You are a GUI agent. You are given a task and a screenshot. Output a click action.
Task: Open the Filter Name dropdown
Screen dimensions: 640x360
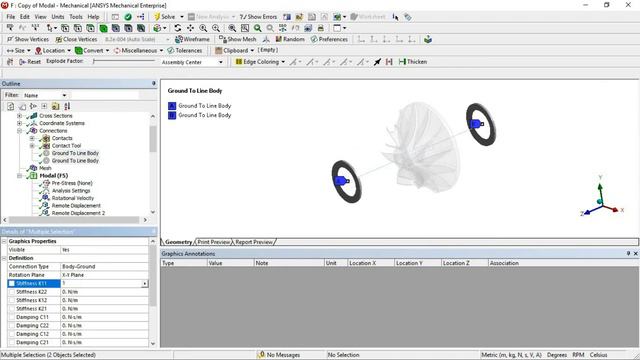[x=64, y=95]
